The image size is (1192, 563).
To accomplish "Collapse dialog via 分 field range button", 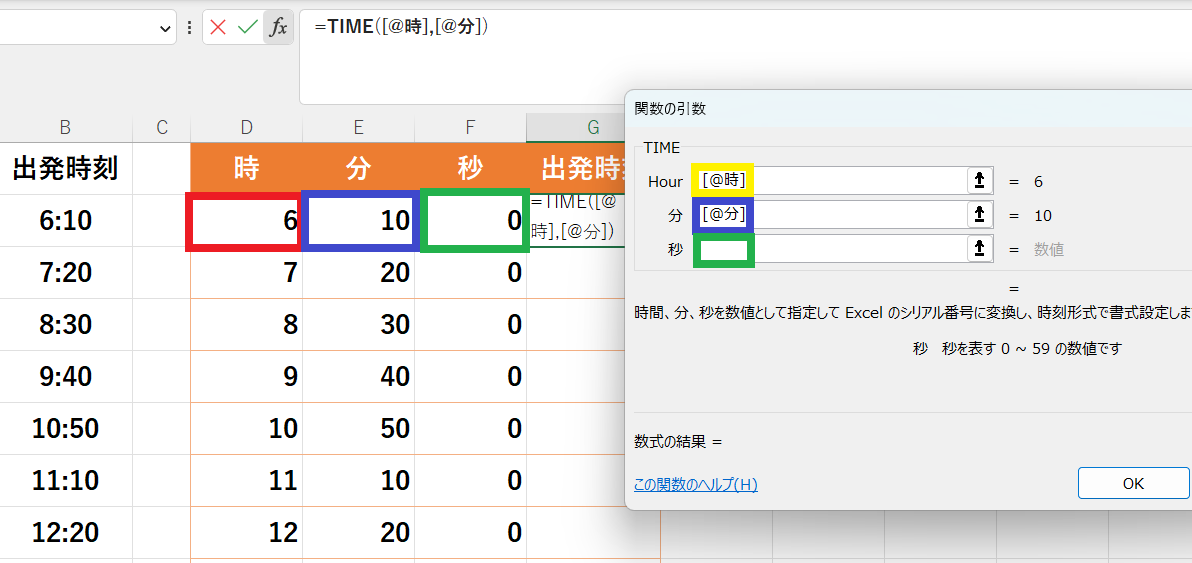I will click(980, 215).
